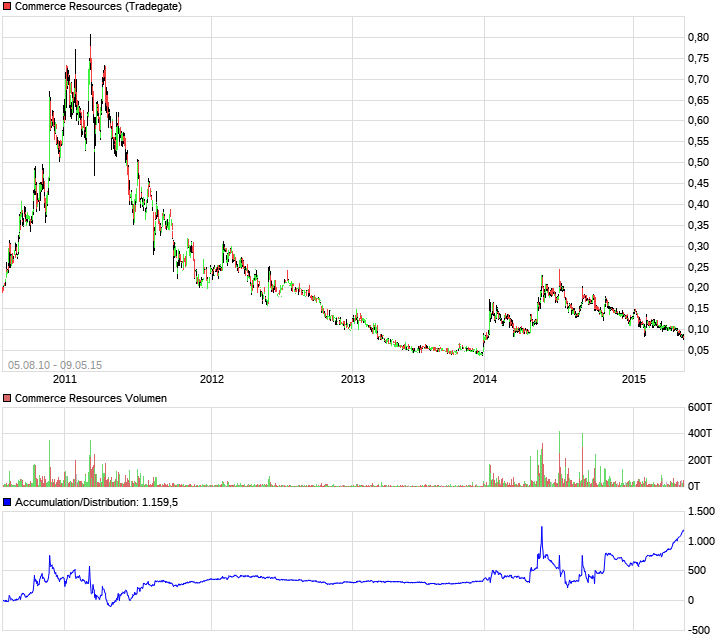Click the Accumulation/Distribution spike peak in 2014
Viewport: 726px width, 640px height.
click(542, 527)
